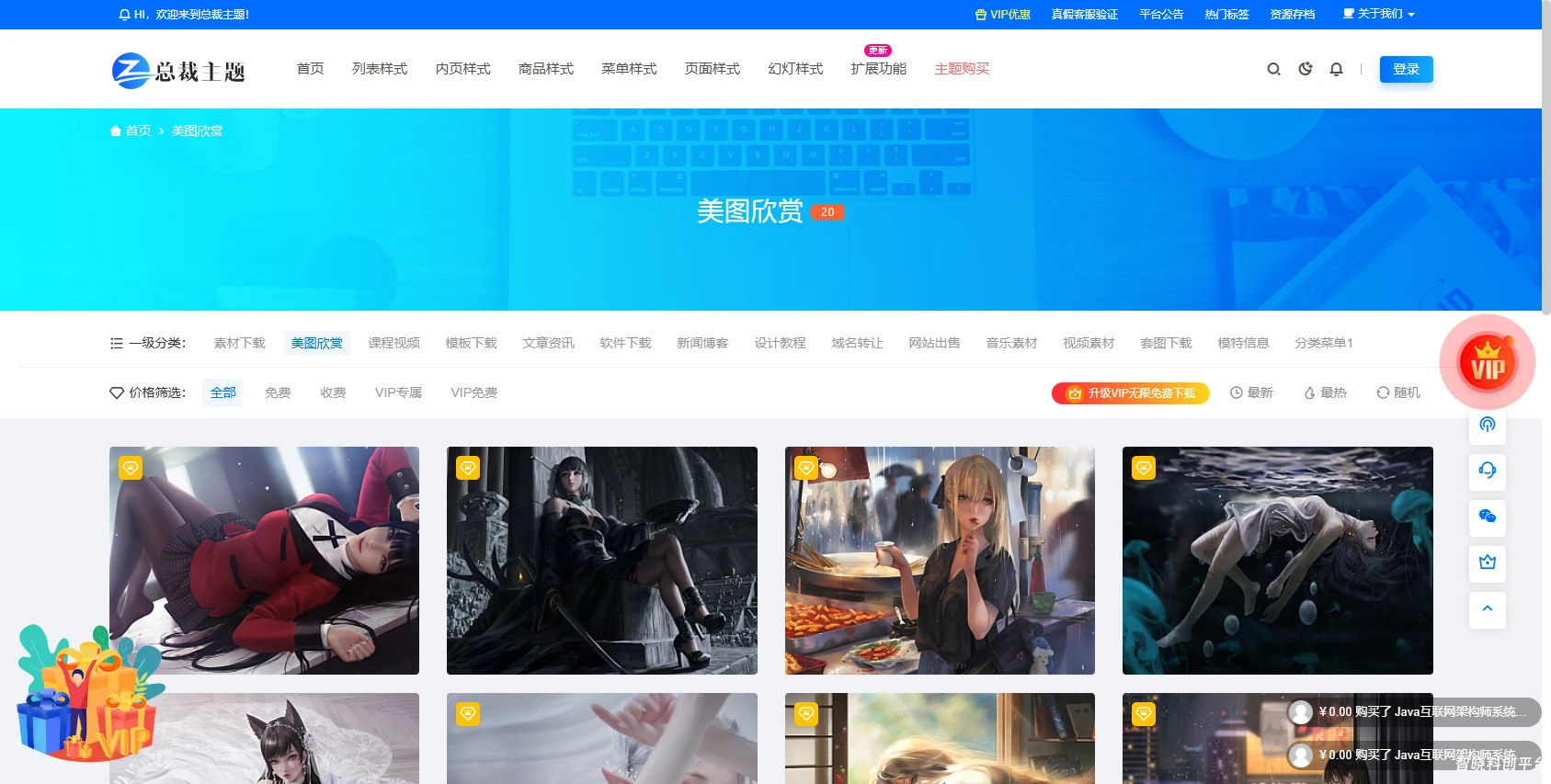Select 免费 price filter

click(278, 392)
